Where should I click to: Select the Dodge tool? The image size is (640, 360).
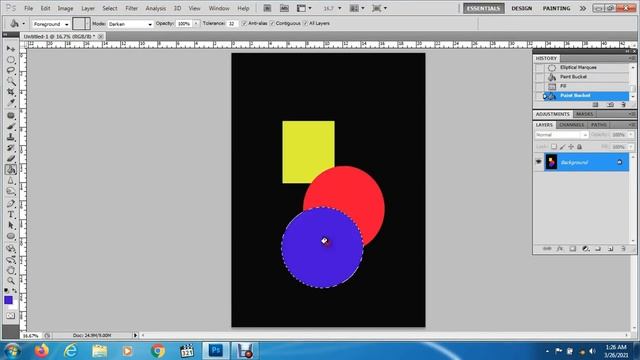click(11, 191)
